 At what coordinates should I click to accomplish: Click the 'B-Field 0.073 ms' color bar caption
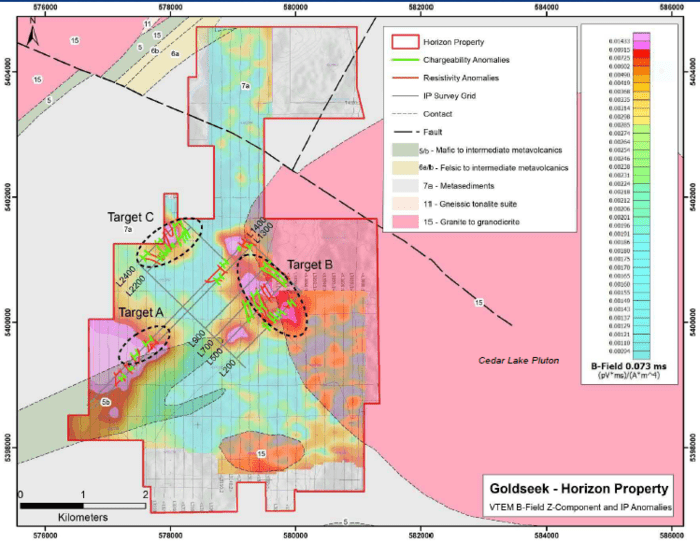click(x=629, y=366)
